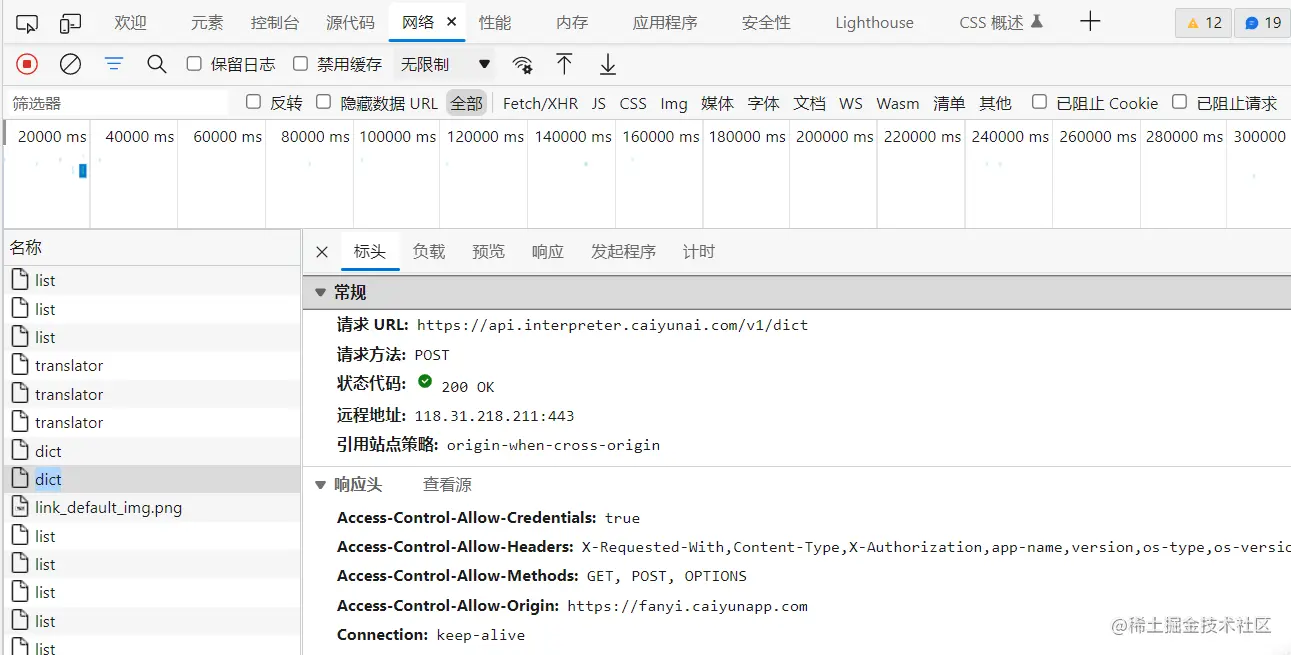The width and height of the screenshot is (1291, 655).
Task: Switch to 元素 tab
Action: (207, 22)
